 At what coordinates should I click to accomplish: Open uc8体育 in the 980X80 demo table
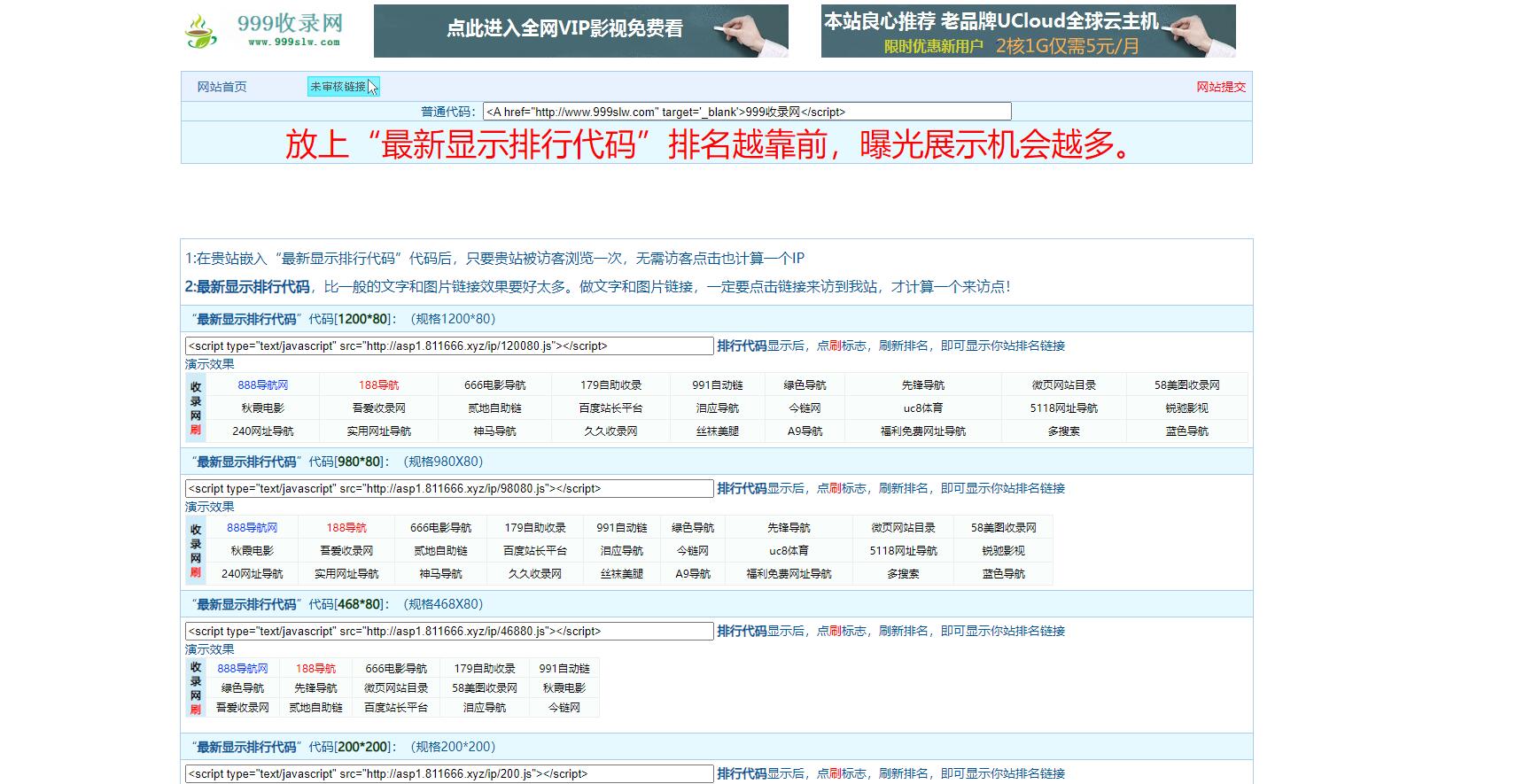(789, 551)
